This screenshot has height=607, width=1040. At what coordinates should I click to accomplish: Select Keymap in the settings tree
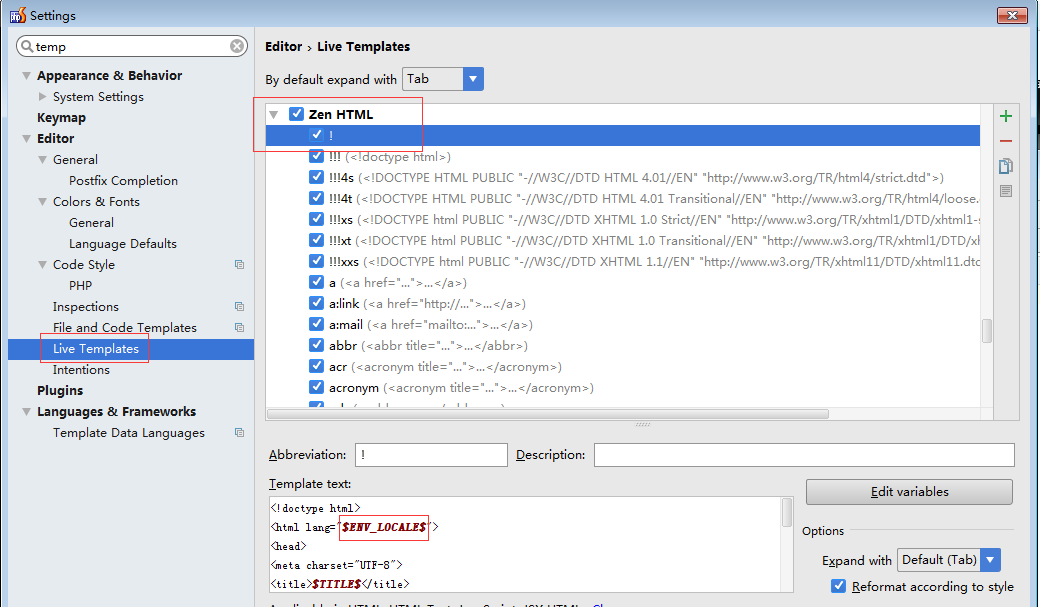click(x=61, y=118)
